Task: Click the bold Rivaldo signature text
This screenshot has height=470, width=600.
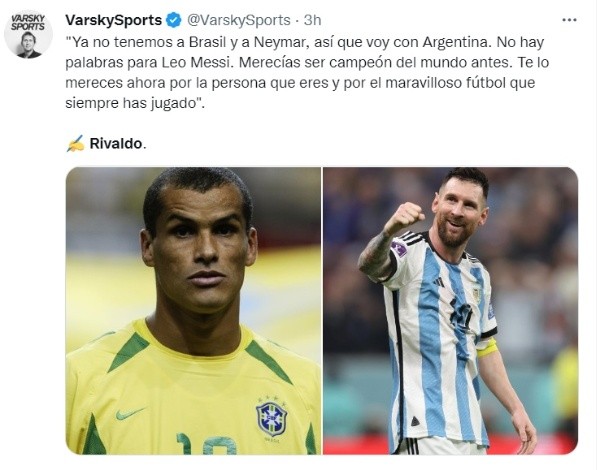Action: pos(116,144)
